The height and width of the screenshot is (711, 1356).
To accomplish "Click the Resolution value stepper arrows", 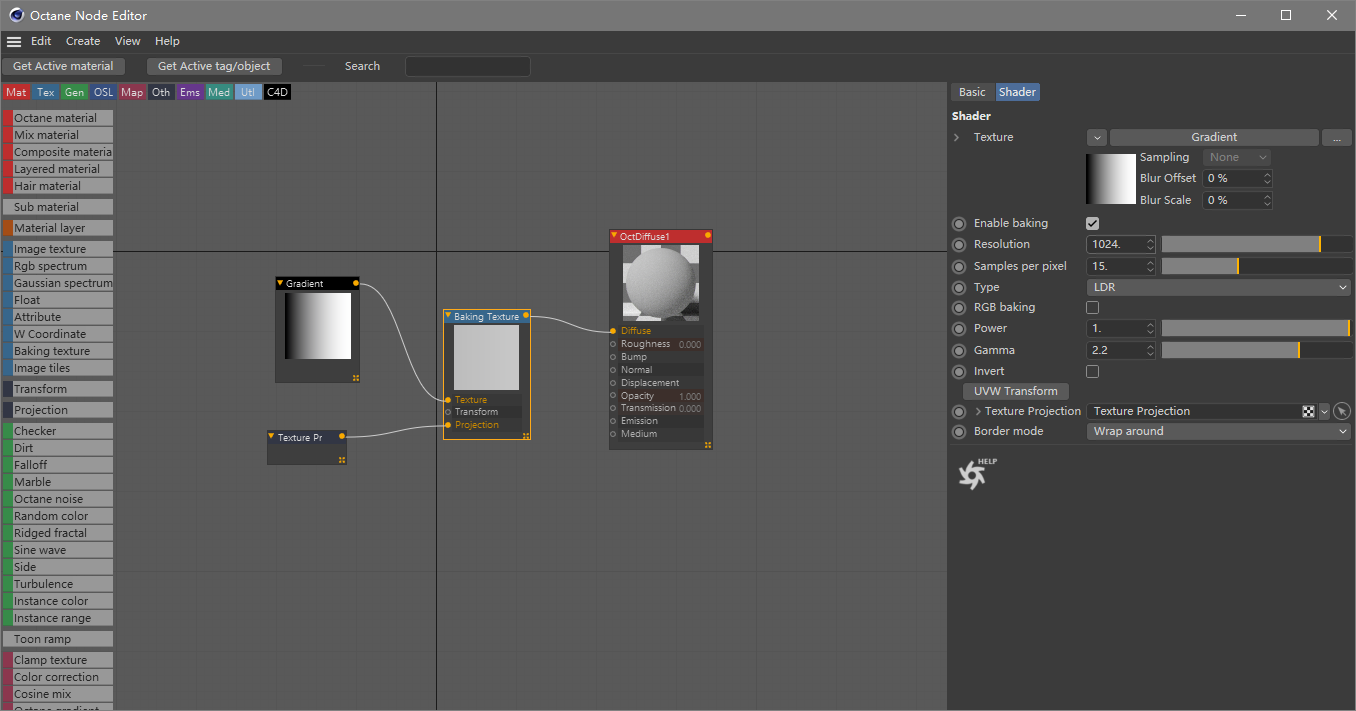I will point(1150,244).
